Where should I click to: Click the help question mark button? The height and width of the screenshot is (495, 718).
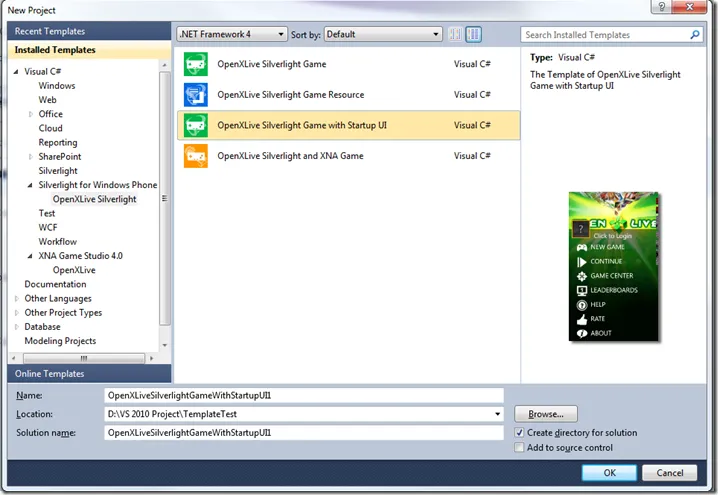point(662,6)
